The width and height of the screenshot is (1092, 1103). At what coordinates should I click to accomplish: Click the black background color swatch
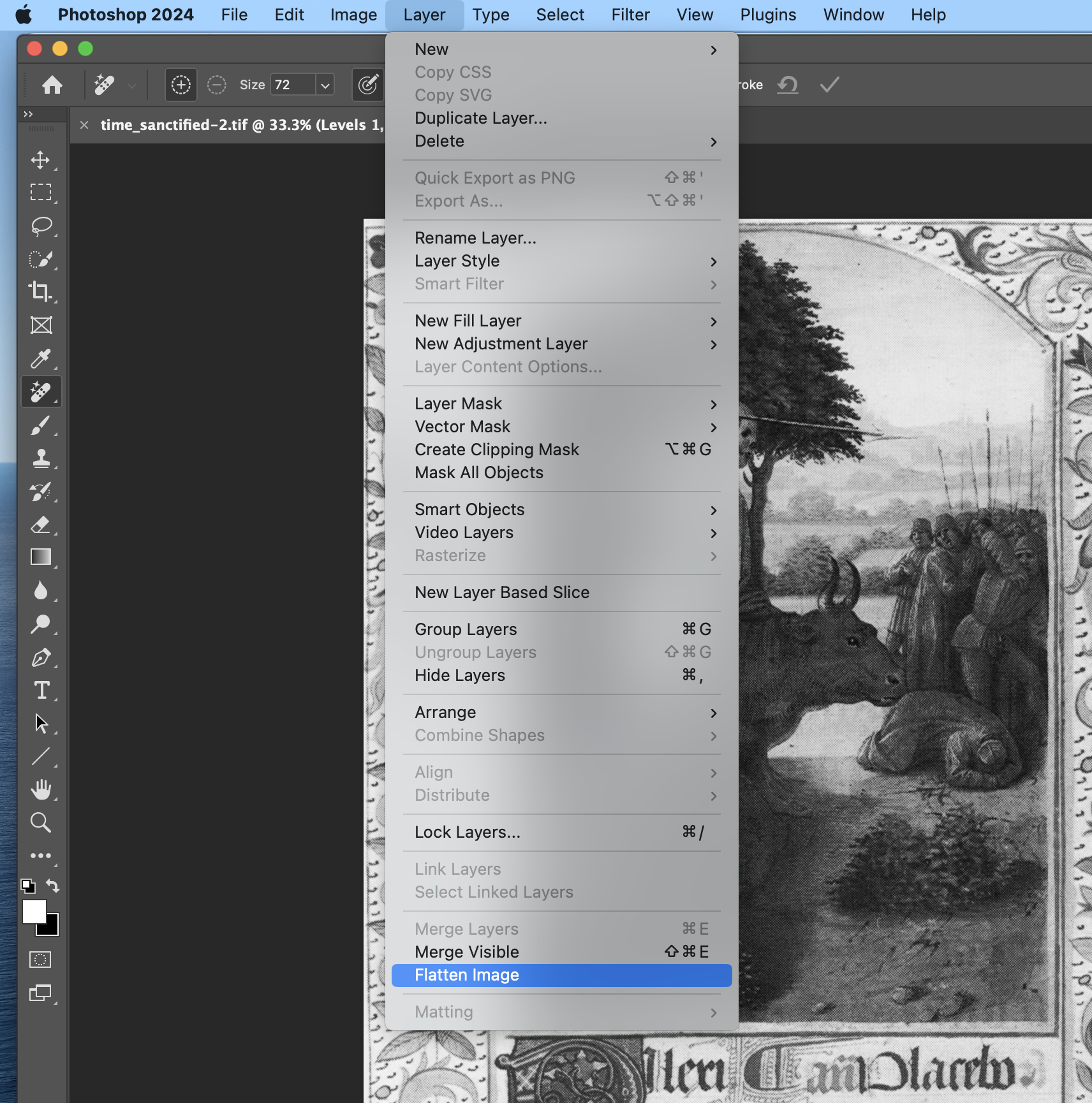pos(52,929)
